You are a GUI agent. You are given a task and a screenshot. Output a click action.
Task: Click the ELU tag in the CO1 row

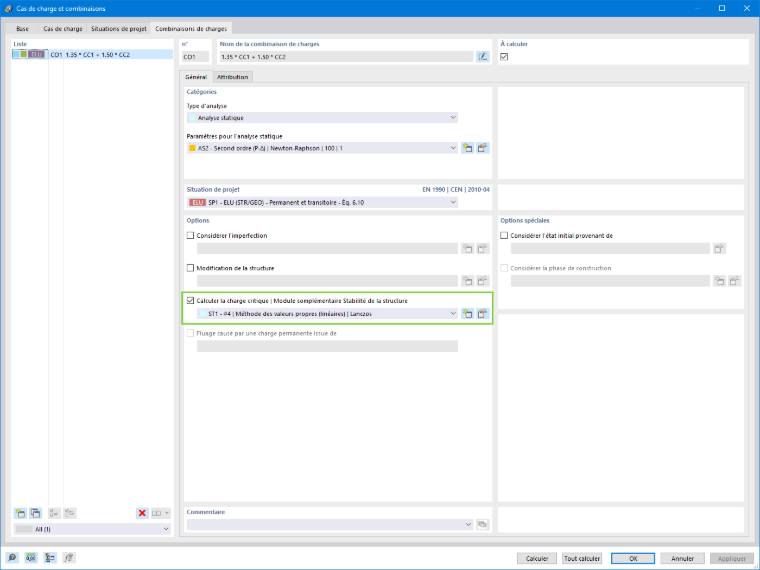(x=37, y=54)
